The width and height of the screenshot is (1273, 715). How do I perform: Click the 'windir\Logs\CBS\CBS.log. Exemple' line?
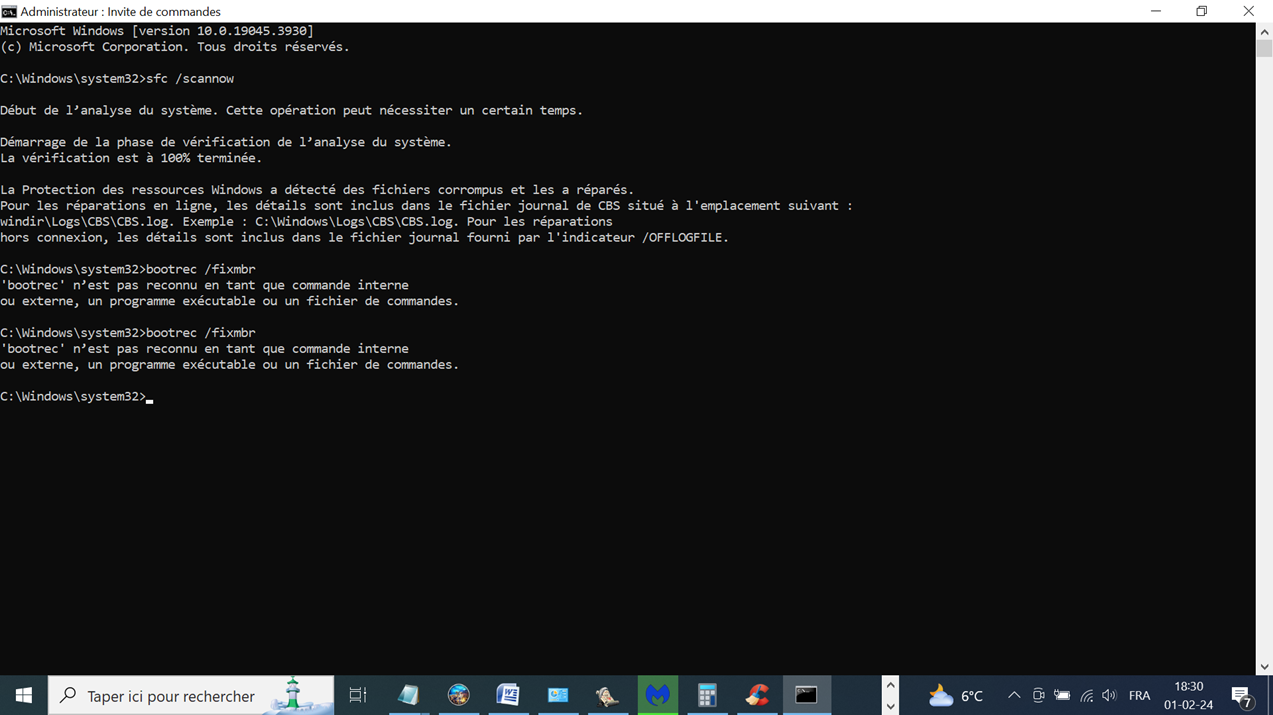[x=306, y=221]
